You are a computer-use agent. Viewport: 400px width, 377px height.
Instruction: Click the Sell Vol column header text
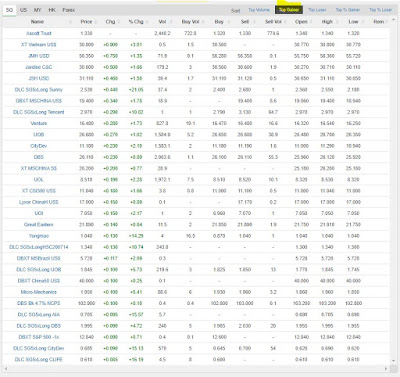273,22
